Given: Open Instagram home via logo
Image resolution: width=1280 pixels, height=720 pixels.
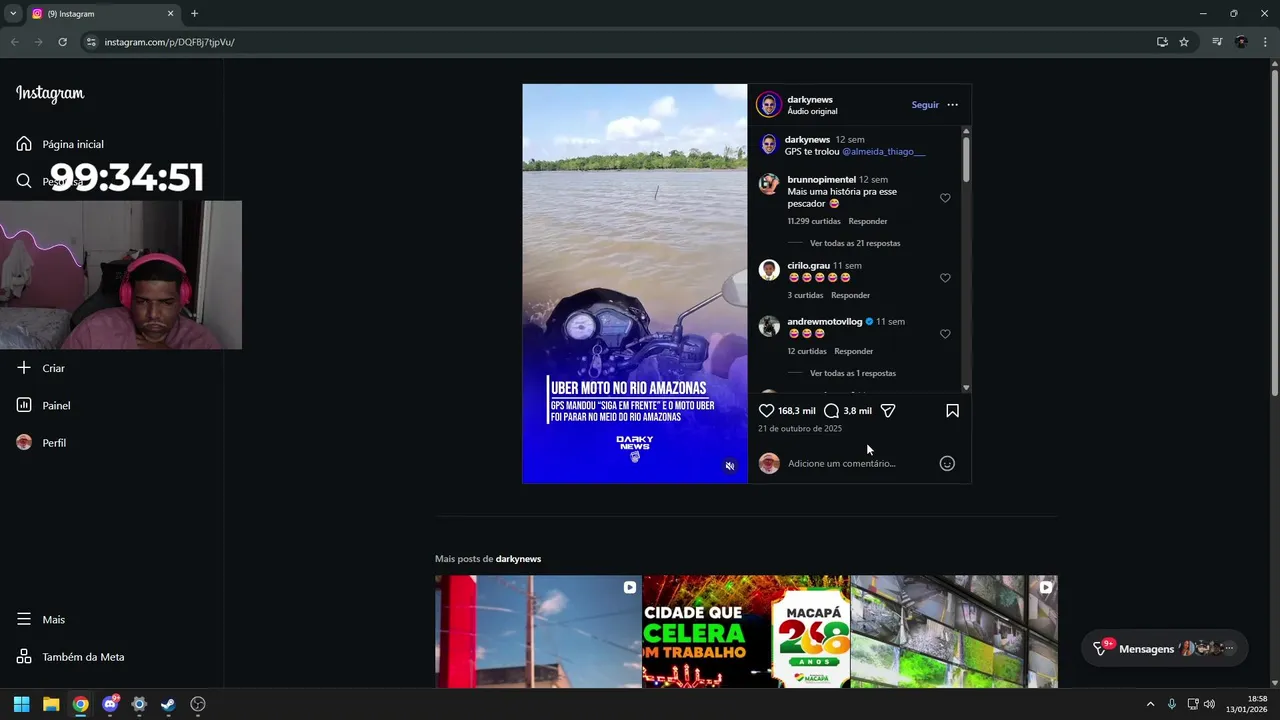Looking at the screenshot, I should (50, 94).
